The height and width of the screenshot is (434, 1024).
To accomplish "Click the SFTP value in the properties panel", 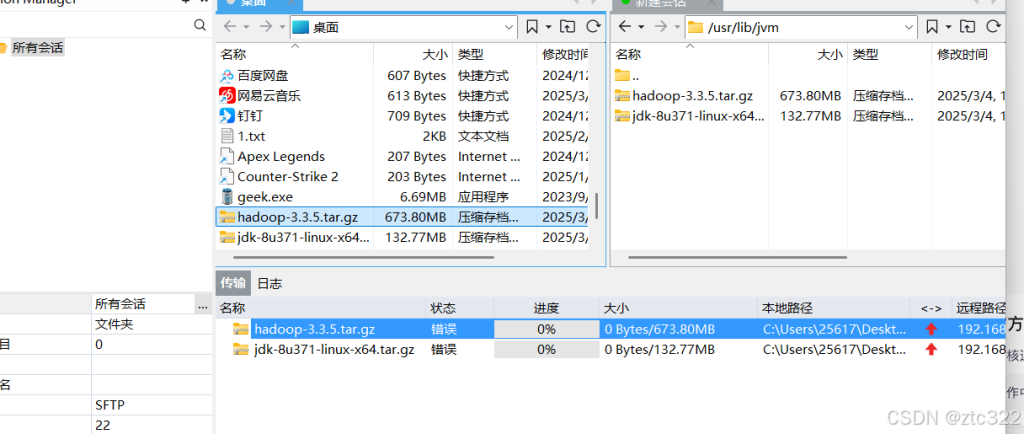I will pyautogui.click(x=110, y=405).
